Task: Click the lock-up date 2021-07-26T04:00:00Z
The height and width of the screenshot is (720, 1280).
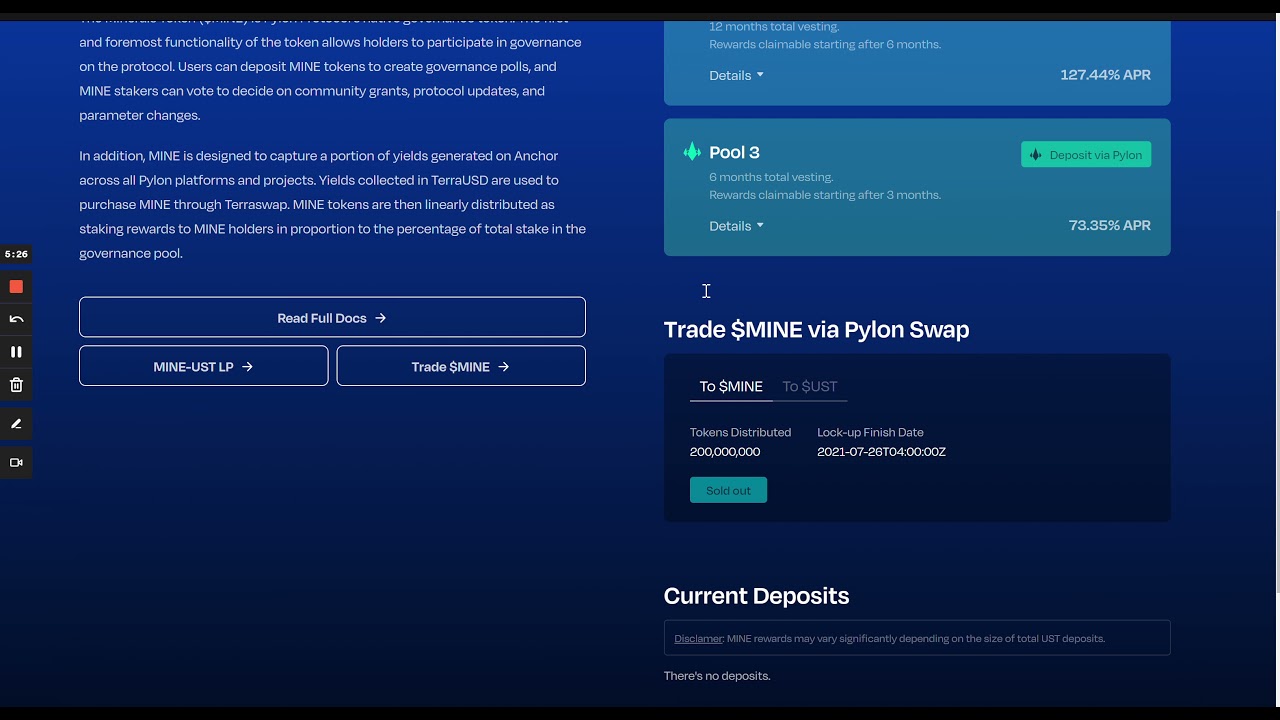Action: click(x=881, y=452)
